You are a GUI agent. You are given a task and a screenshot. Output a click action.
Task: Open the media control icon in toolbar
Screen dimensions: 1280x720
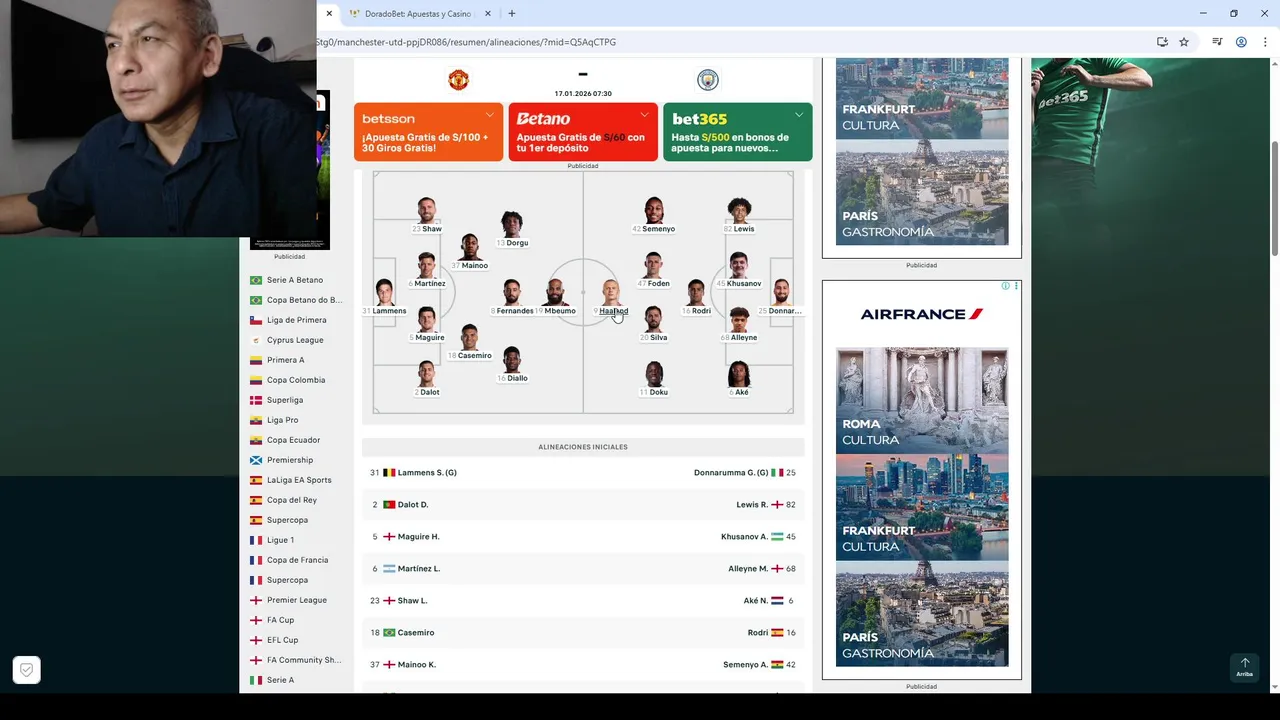coord(1217,42)
